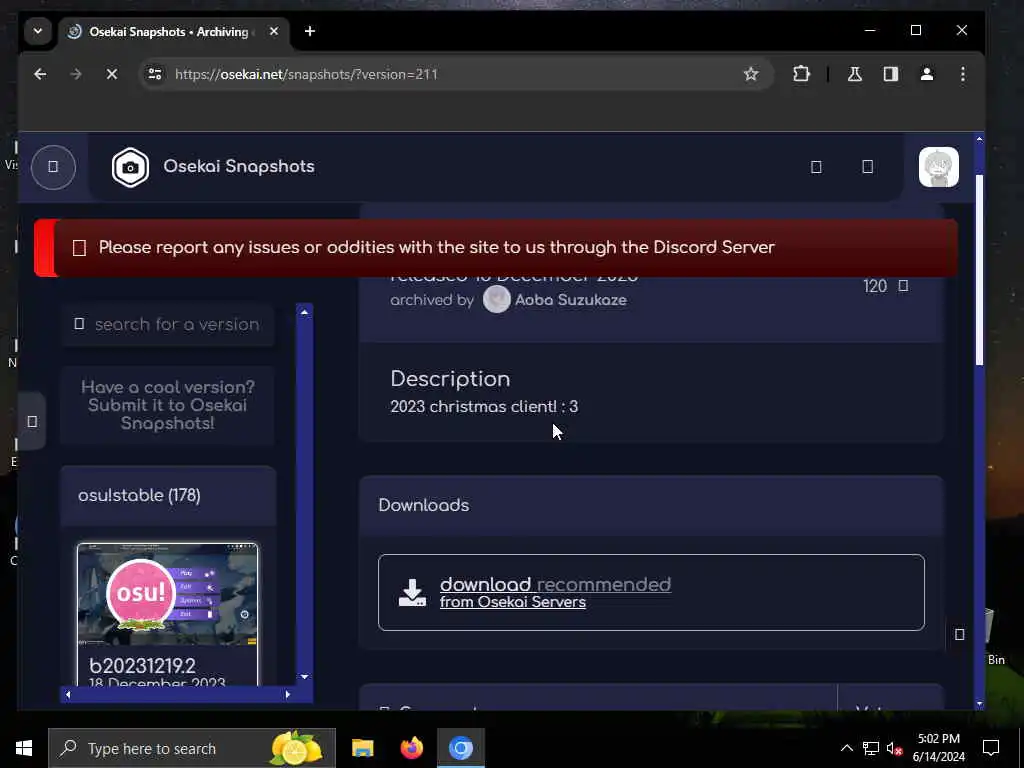Open the Chrome extensions puzzle icon
Image resolution: width=1024 pixels, height=768 pixels.
(801, 74)
